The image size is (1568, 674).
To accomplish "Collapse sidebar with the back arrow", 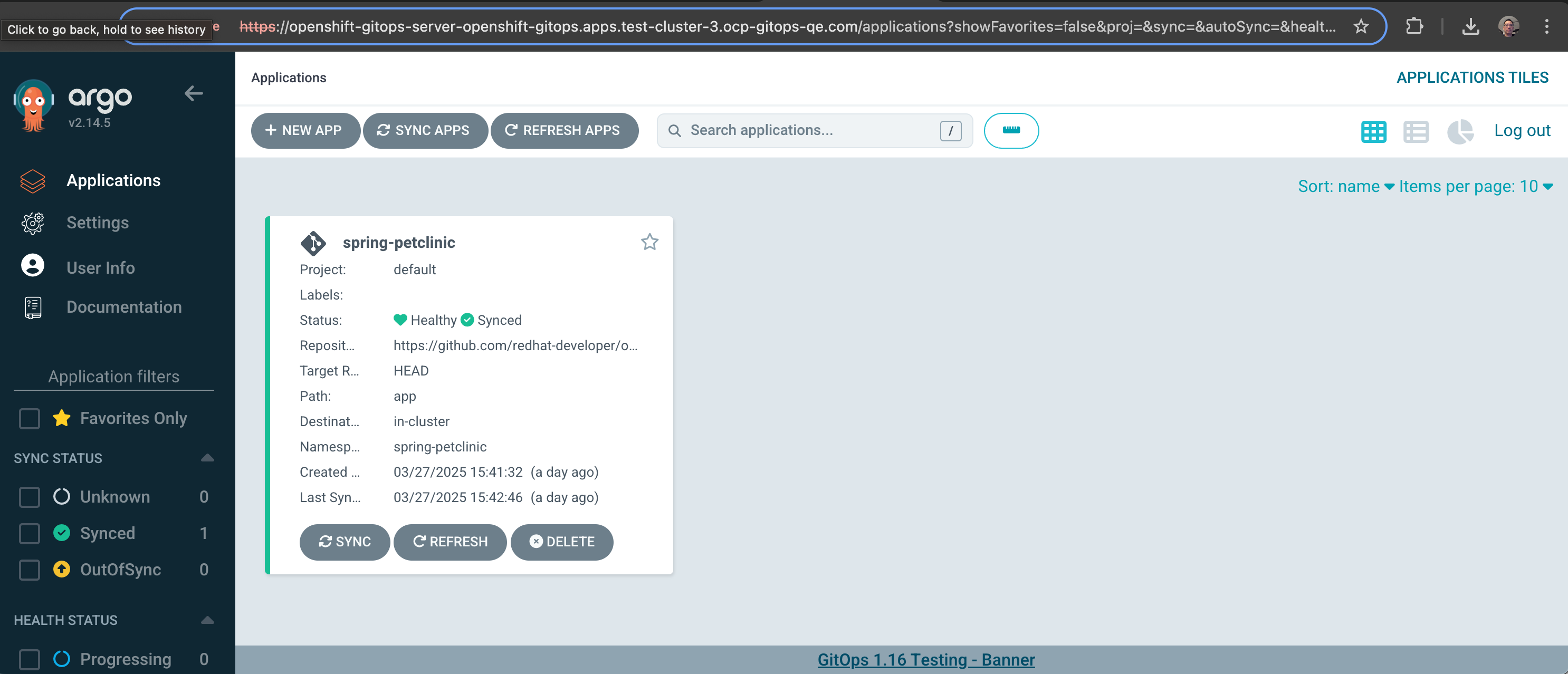I will click(x=194, y=94).
